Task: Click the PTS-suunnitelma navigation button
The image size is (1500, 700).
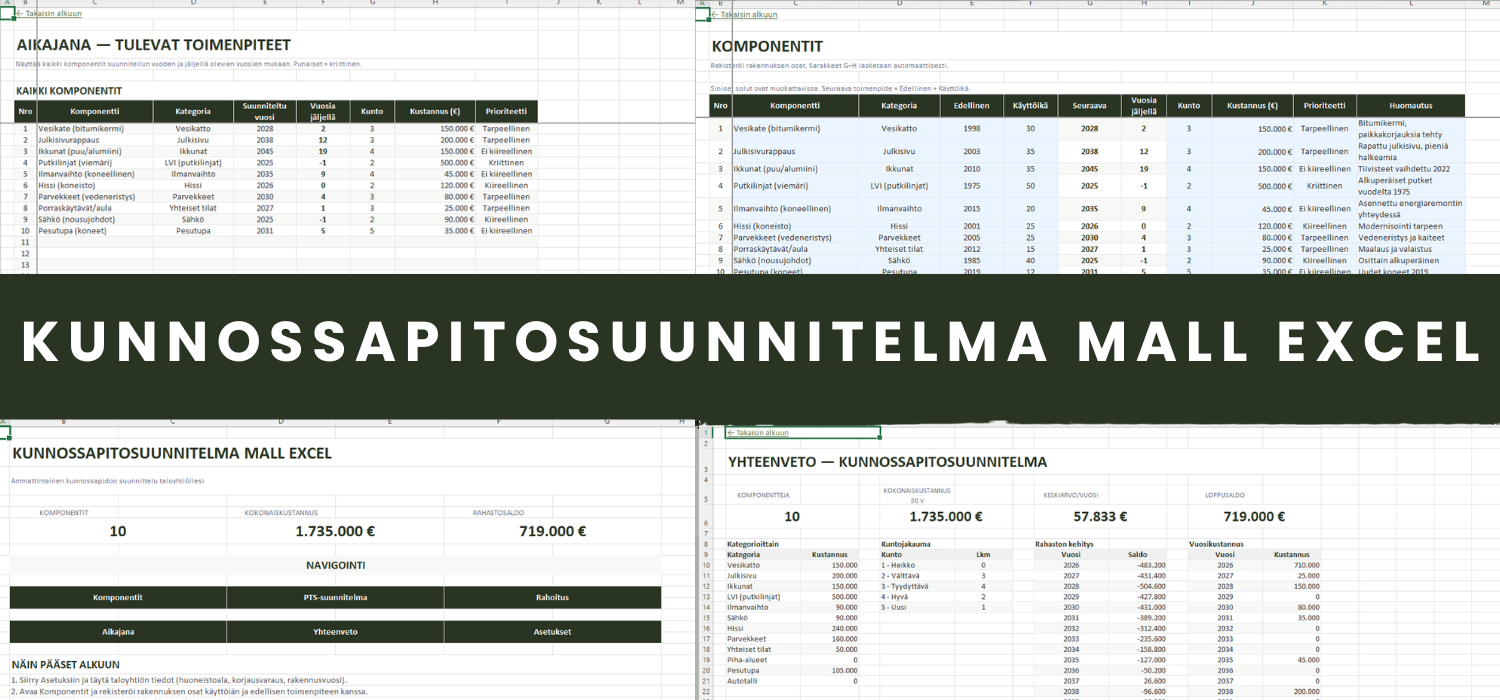Action: 335,597
